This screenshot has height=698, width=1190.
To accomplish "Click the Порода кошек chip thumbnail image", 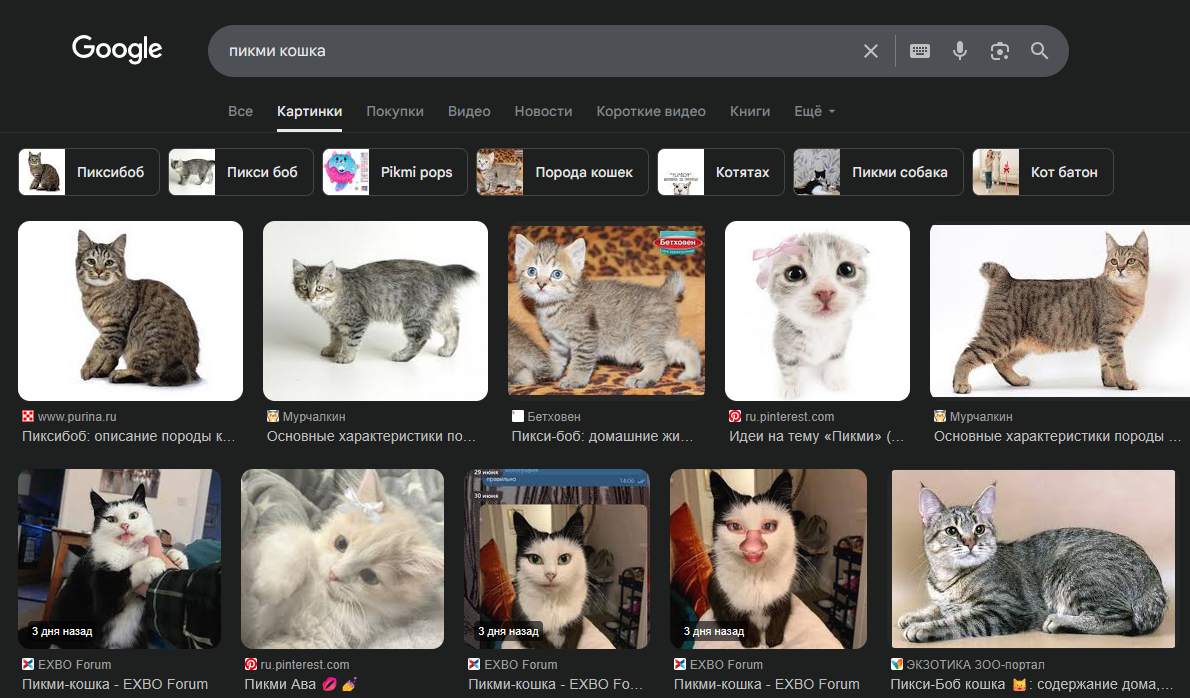I will click(x=499, y=172).
